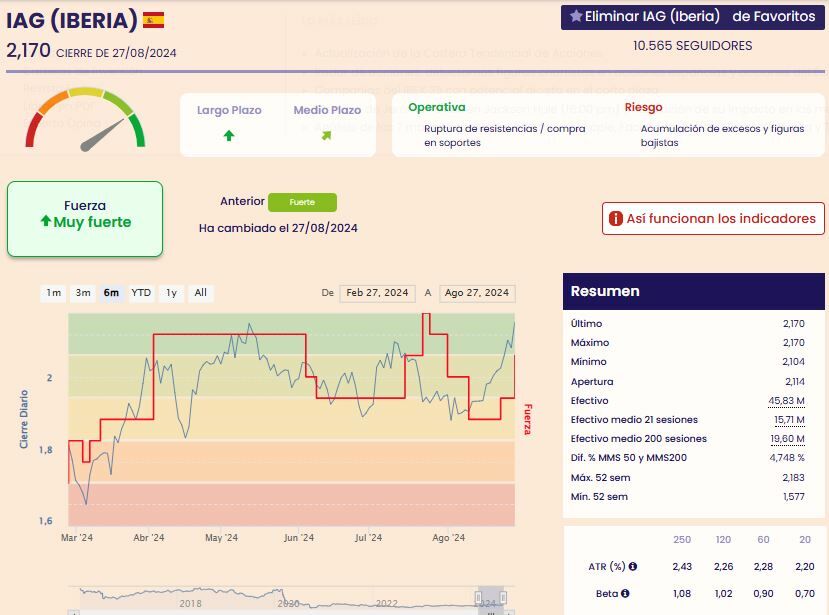Click the Medio Plazo label

[x=327, y=110]
